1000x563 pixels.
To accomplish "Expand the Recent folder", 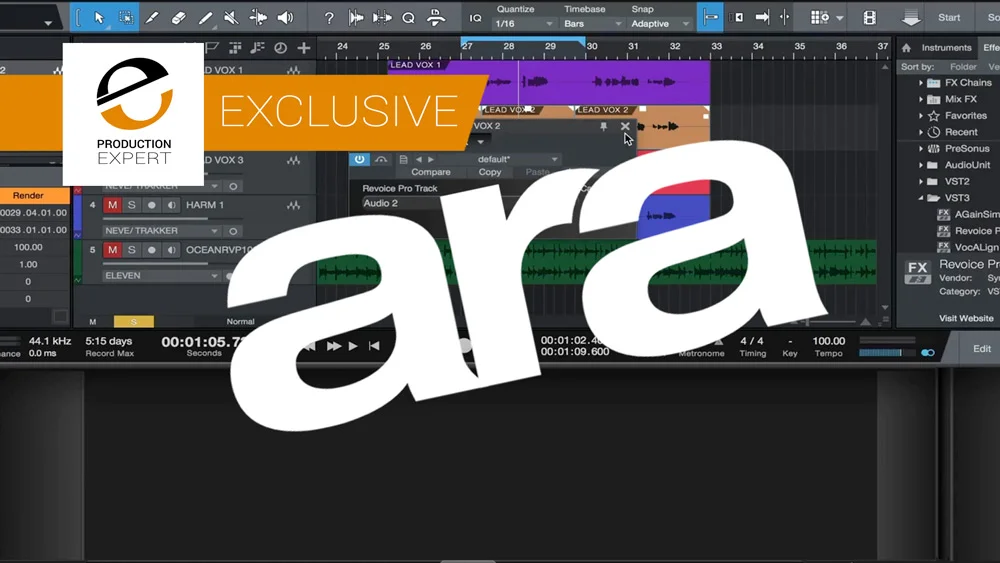I will 921,133.
